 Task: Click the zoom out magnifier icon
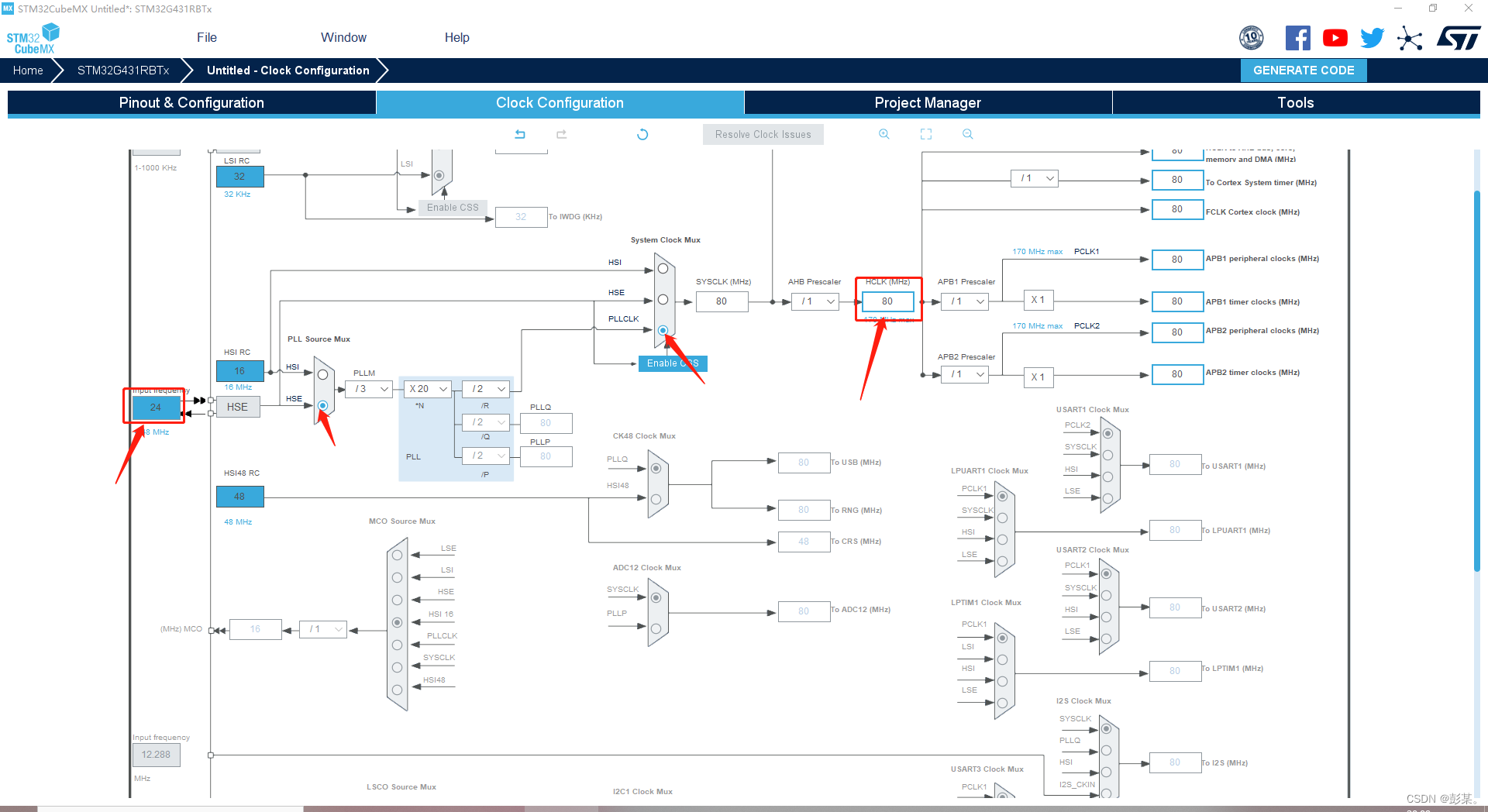pos(968,134)
